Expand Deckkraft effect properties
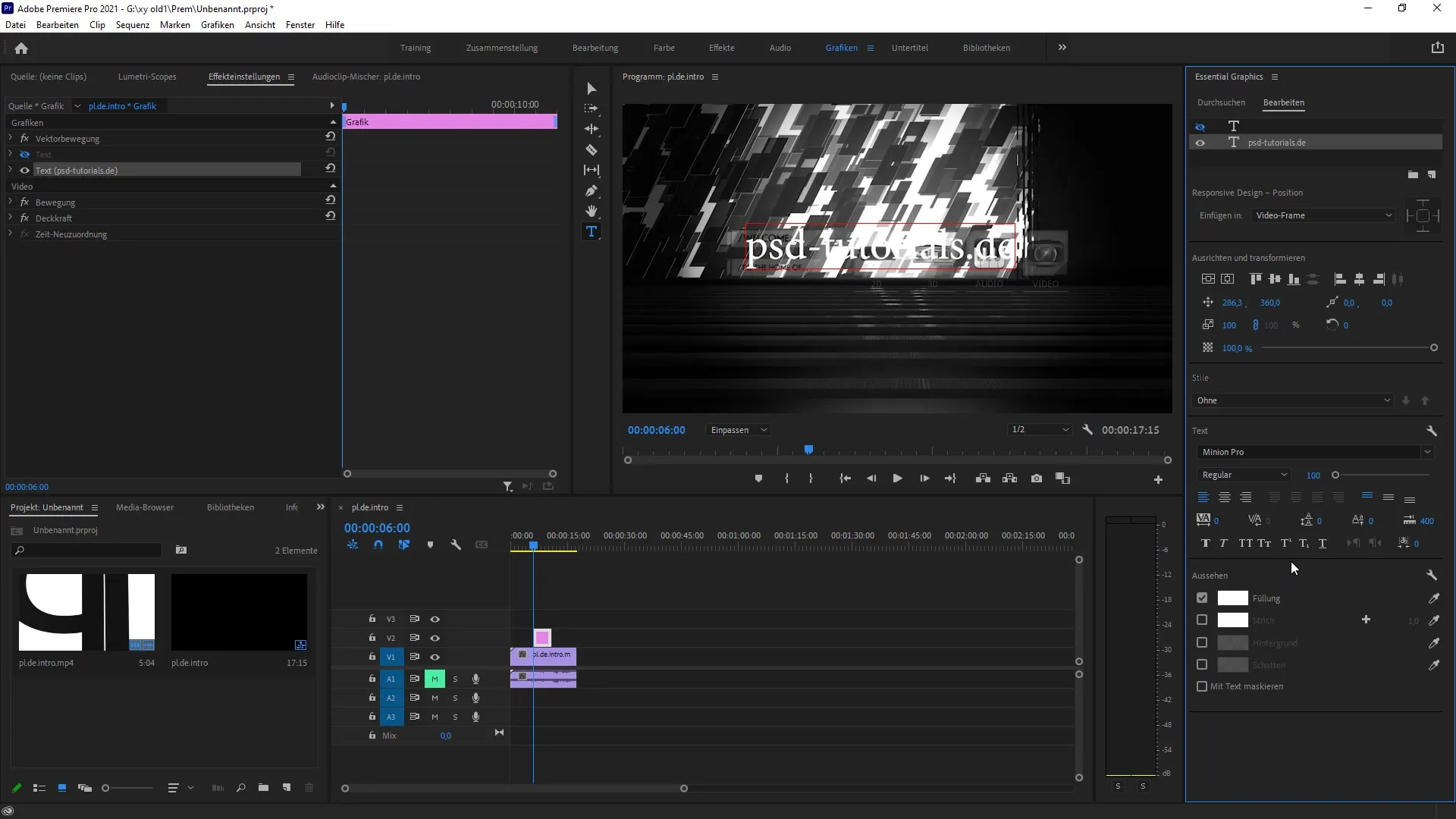Image resolution: width=1456 pixels, height=819 pixels. (x=11, y=218)
